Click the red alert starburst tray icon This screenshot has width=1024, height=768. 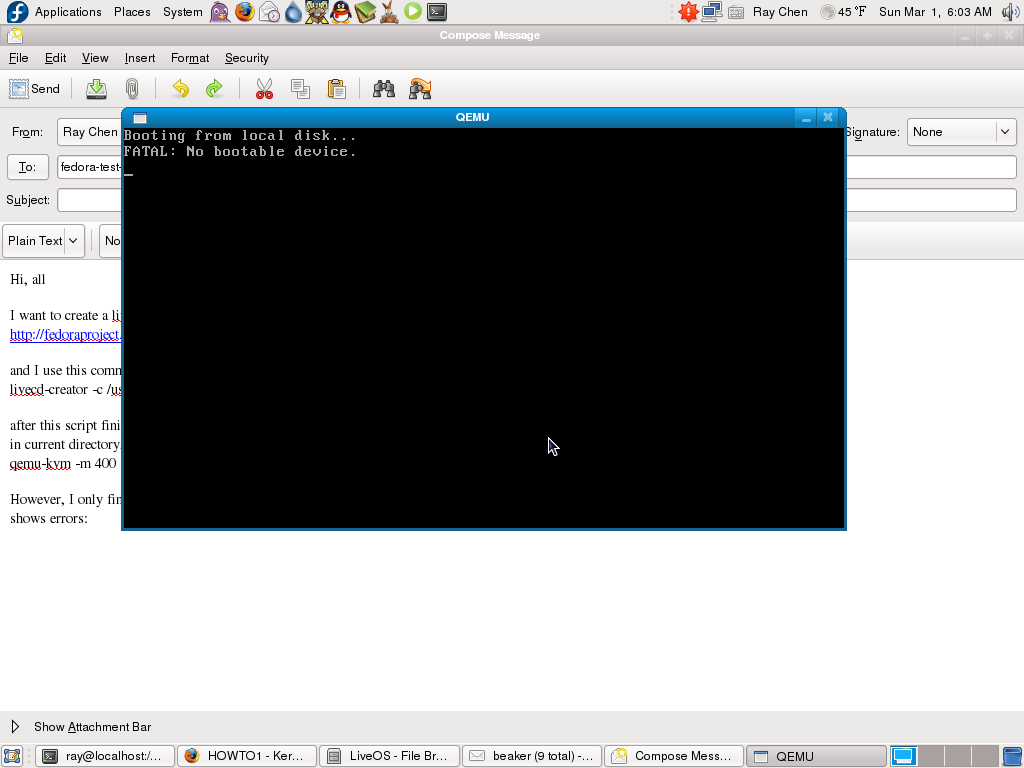pyautogui.click(x=688, y=12)
